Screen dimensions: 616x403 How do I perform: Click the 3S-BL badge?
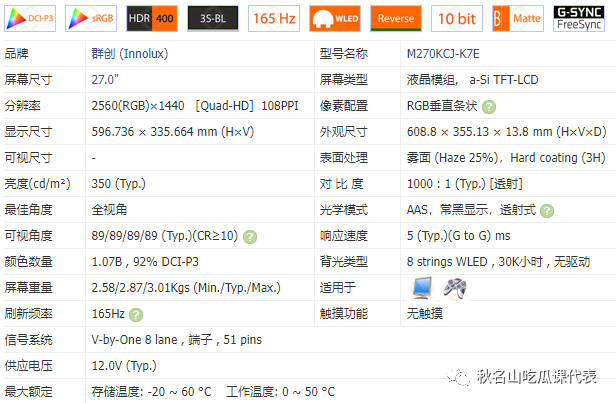(x=213, y=18)
